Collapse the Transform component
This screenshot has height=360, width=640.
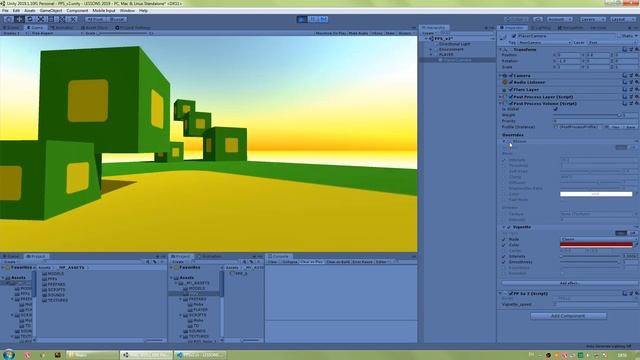pyautogui.click(x=501, y=49)
